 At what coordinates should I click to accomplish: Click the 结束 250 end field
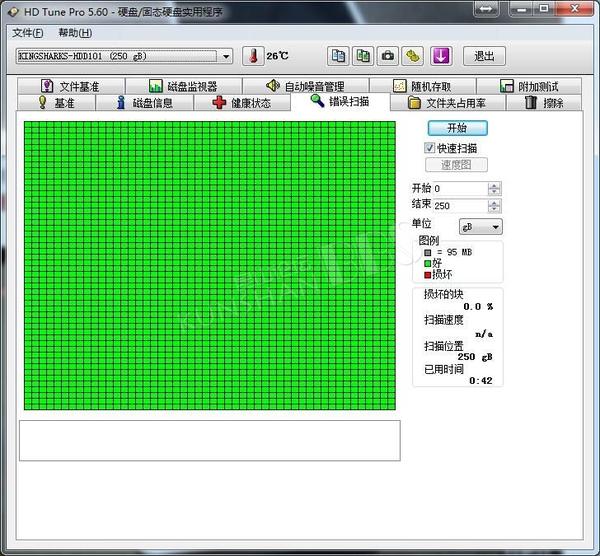coord(460,206)
